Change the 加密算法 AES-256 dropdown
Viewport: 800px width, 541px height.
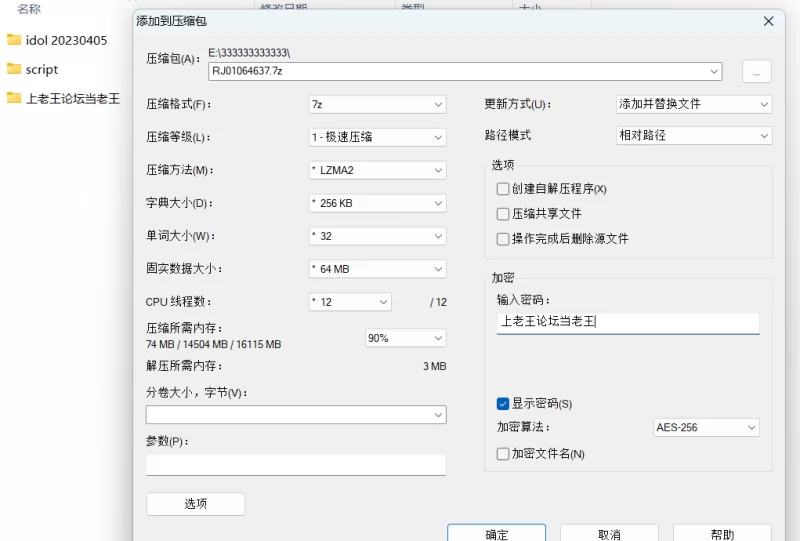(706, 428)
